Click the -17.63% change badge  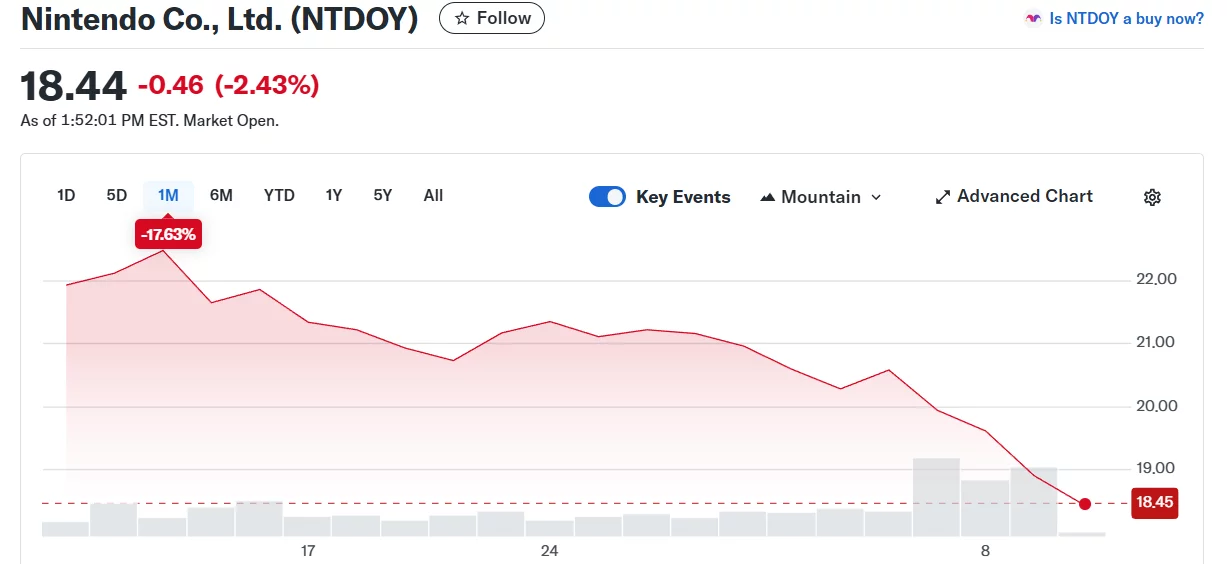(x=168, y=236)
